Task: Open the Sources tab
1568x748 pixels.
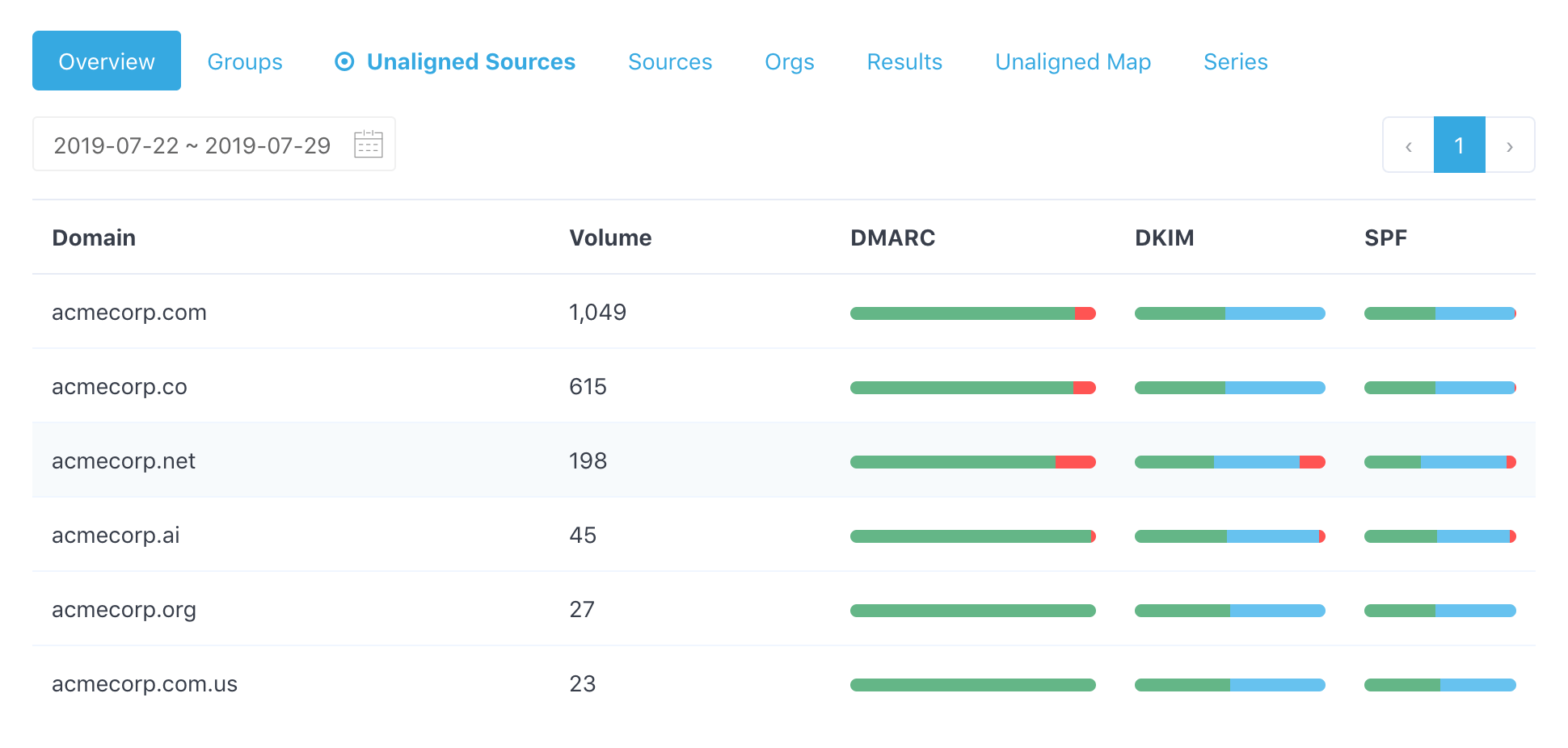Action: (x=669, y=61)
